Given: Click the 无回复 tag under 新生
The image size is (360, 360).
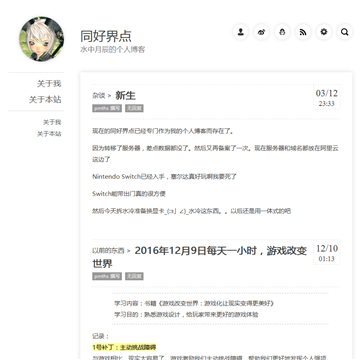Looking at the screenshot, I should coord(134,108).
